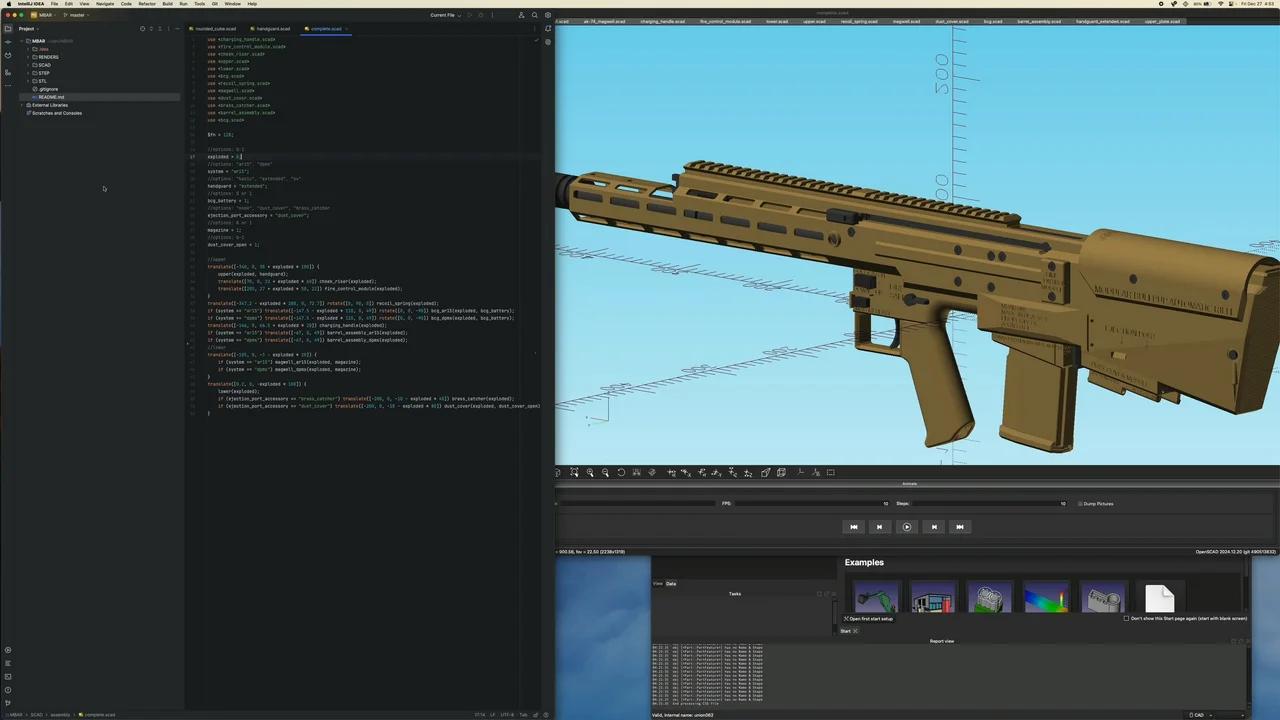Select fire_control_module.scad tab in OpenSCAD
This screenshot has width=1280, height=720.
[725, 21]
